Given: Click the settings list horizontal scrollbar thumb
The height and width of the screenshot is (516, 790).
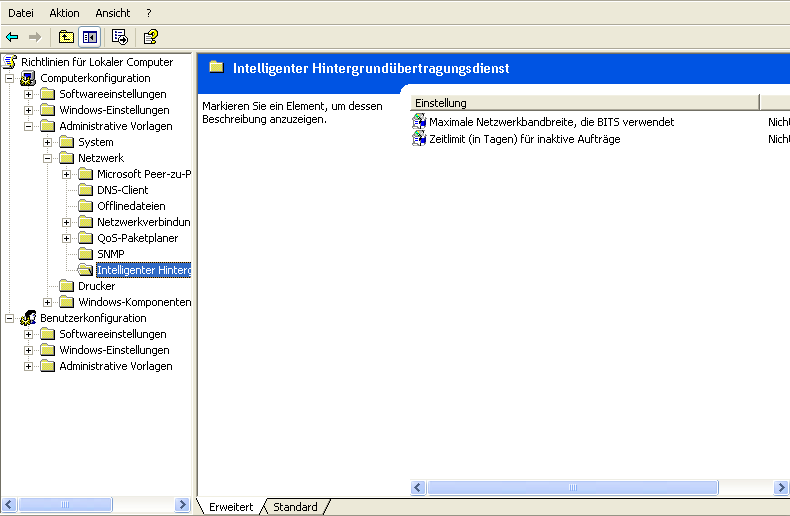Looking at the screenshot, I should (x=573, y=487).
